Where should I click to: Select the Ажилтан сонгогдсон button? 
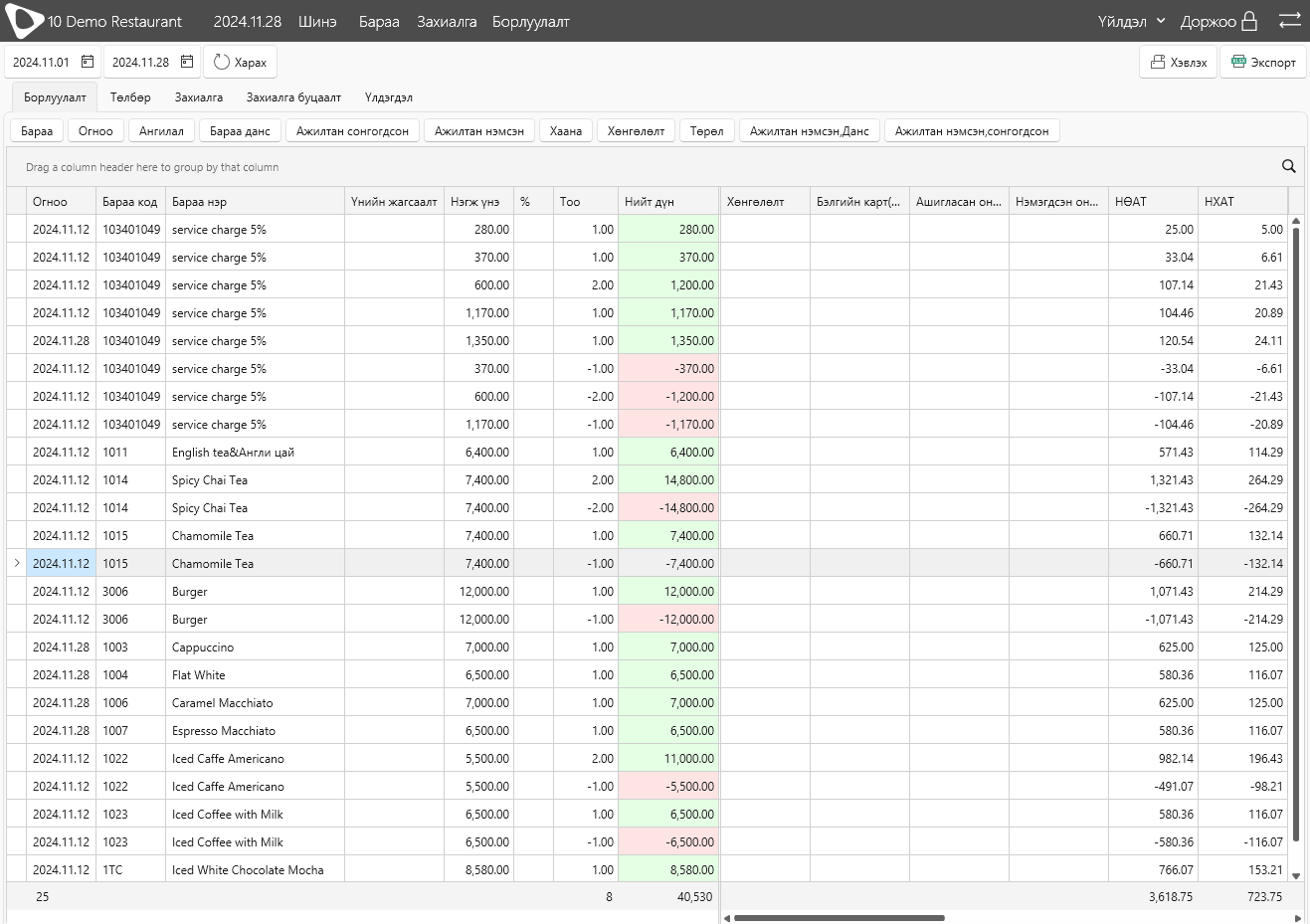coord(352,130)
